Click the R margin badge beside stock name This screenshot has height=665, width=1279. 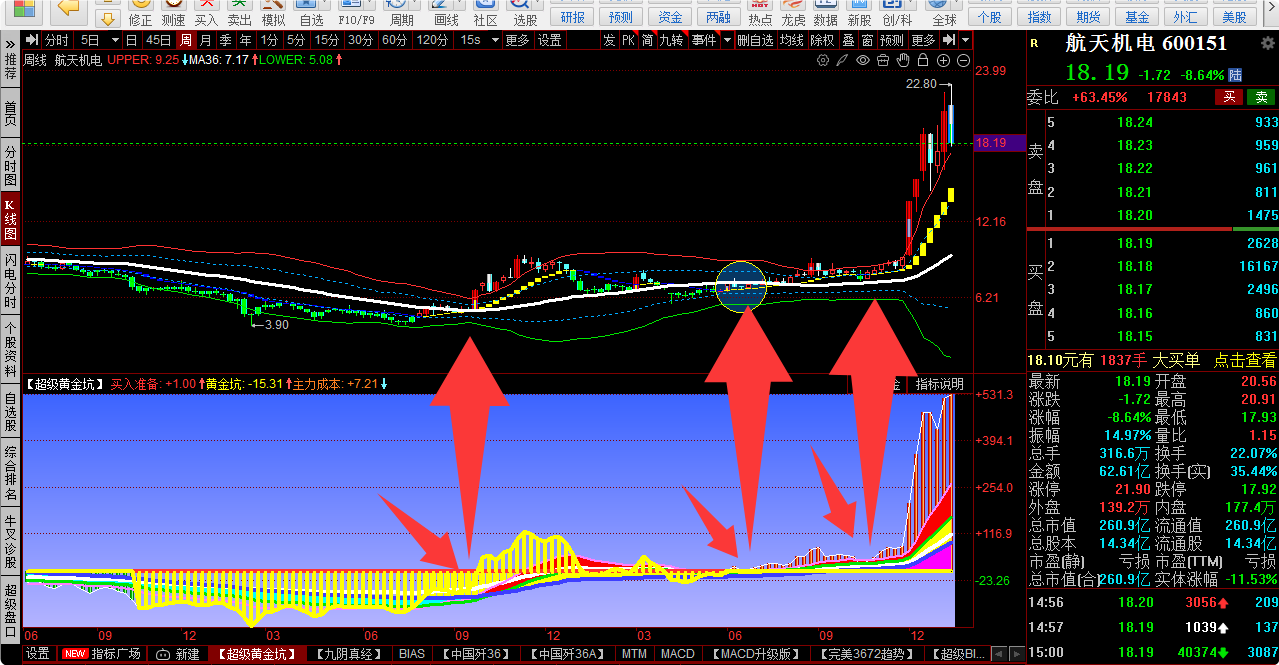pyautogui.click(x=1033, y=44)
